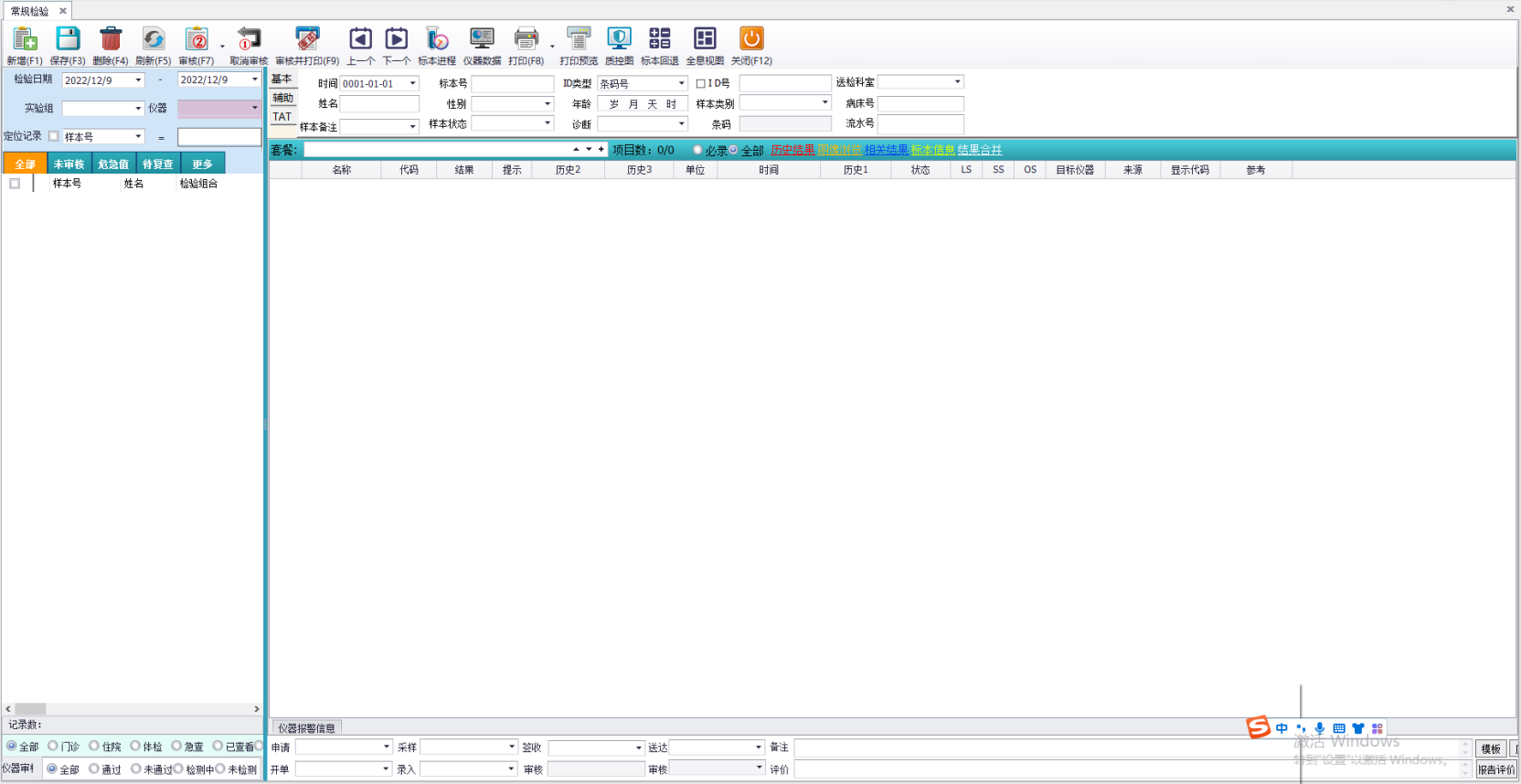Open the 标本信息 link

tap(933, 150)
